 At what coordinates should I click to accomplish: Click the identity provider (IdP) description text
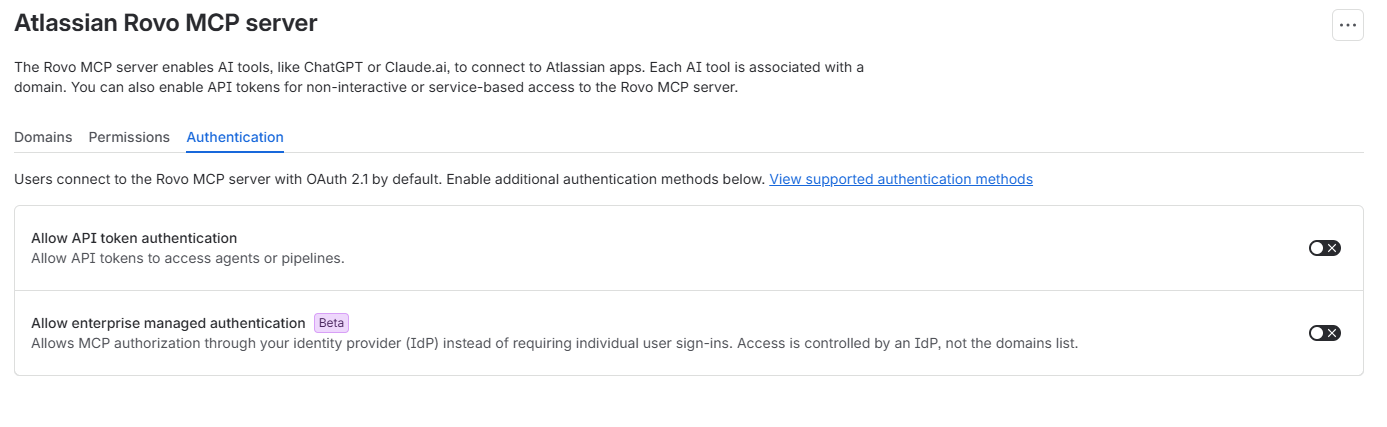point(555,343)
